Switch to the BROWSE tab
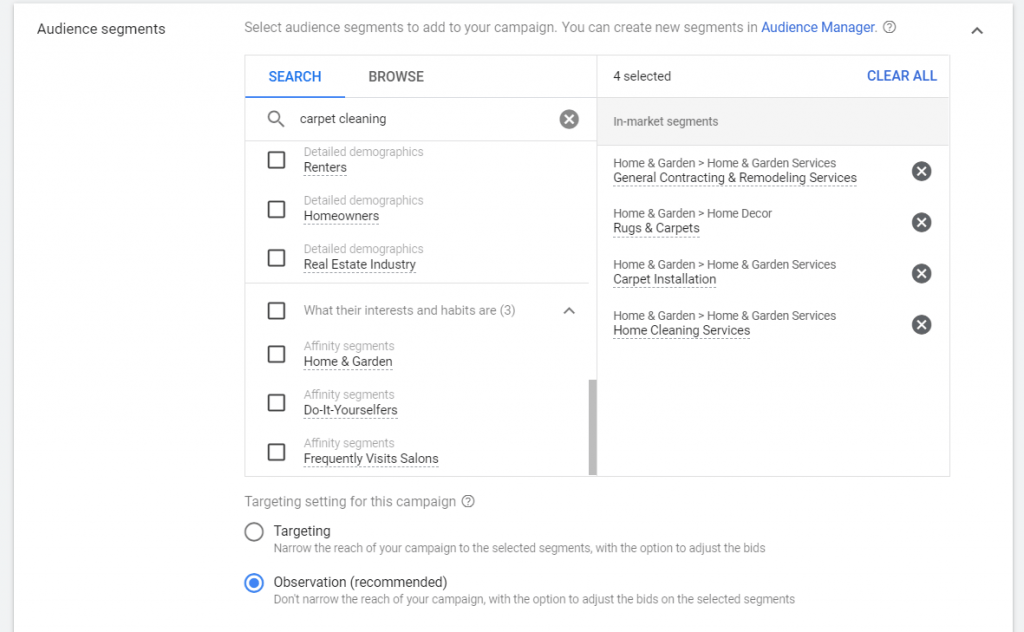 395,76
